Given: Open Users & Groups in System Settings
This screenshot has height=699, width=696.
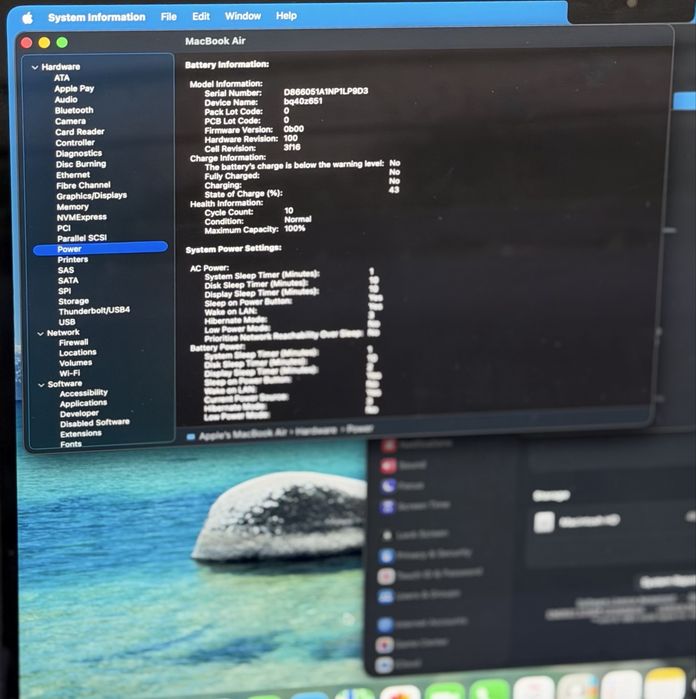Looking at the screenshot, I should click(x=419, y=596).
